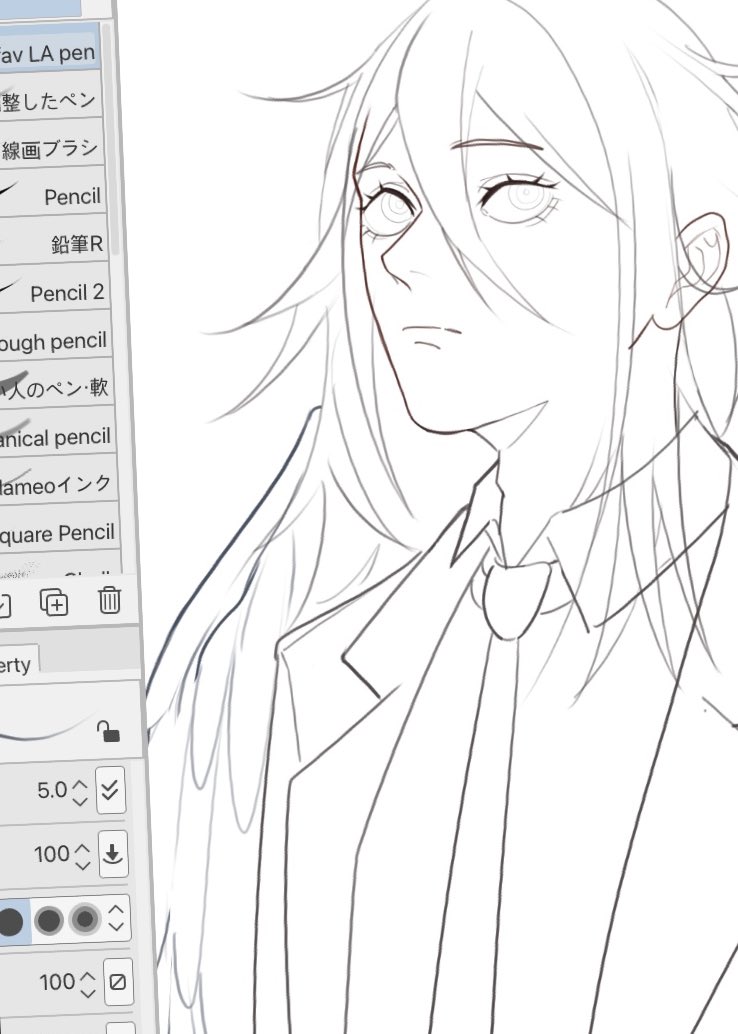Viewport: 738px width, 1034px height.
Task: Switch to the Tool property tab
Action: 18,664
